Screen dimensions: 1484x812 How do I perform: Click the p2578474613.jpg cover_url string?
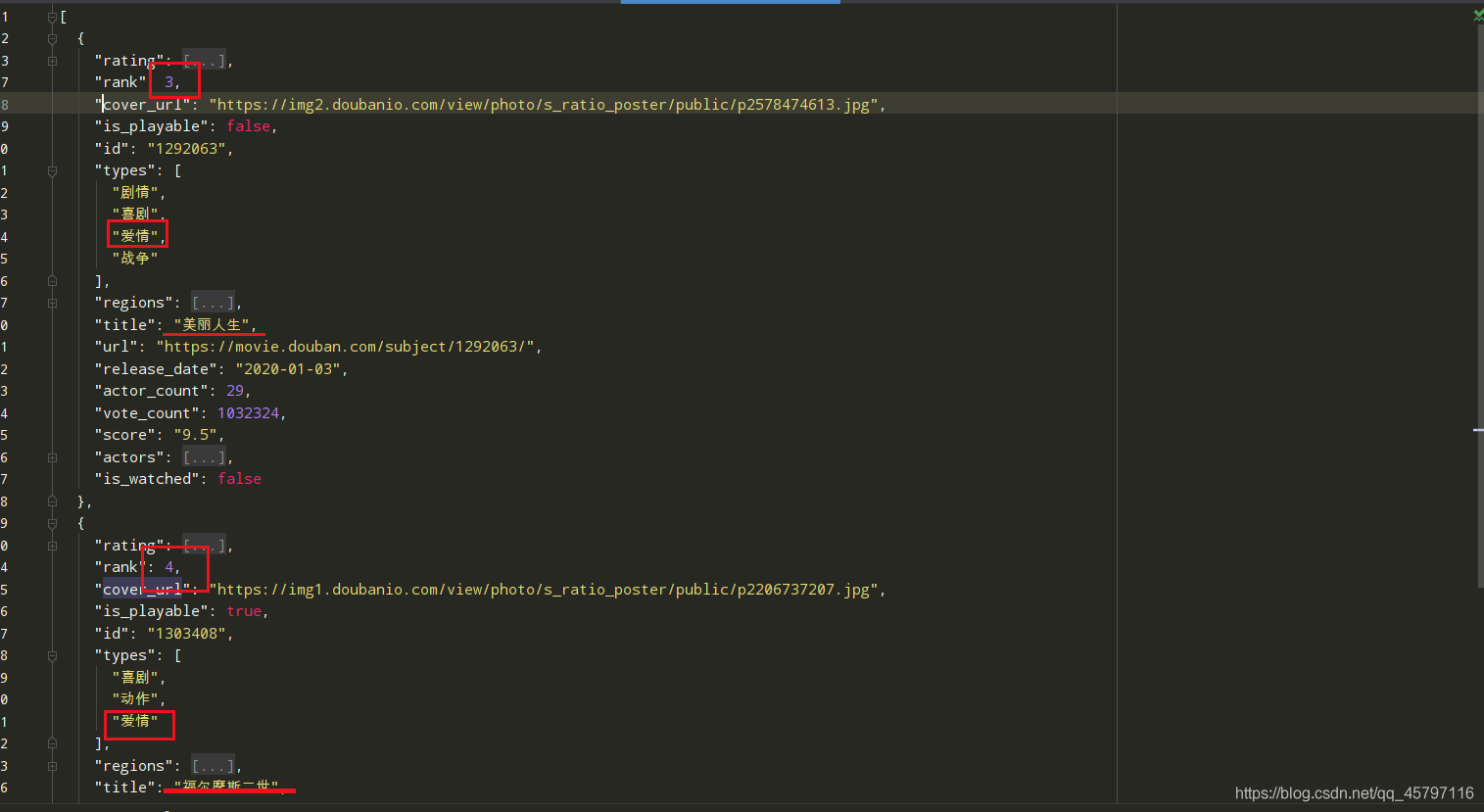point(543,105)
